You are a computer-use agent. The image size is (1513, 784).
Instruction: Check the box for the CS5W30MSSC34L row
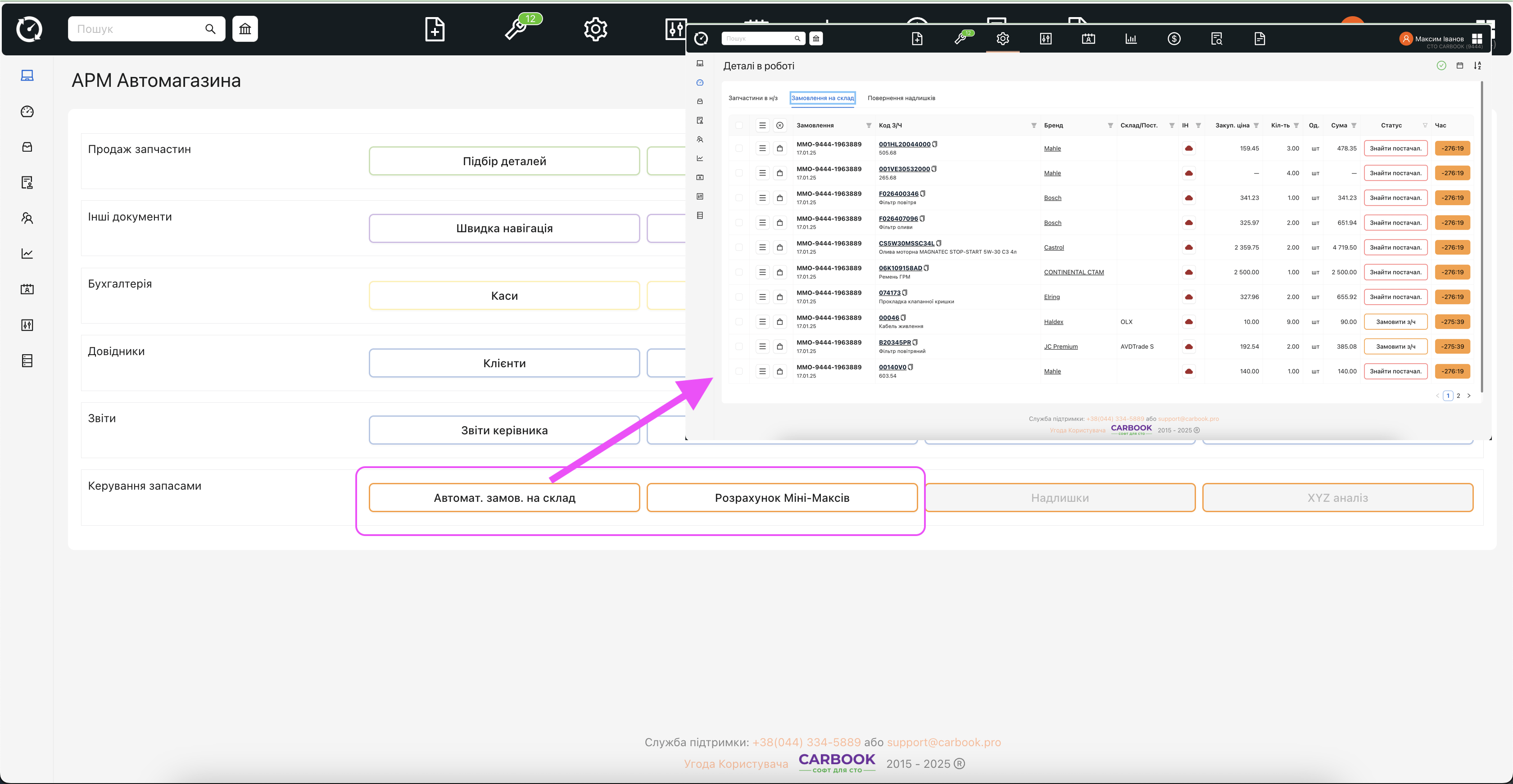click(x=739, y=248)
